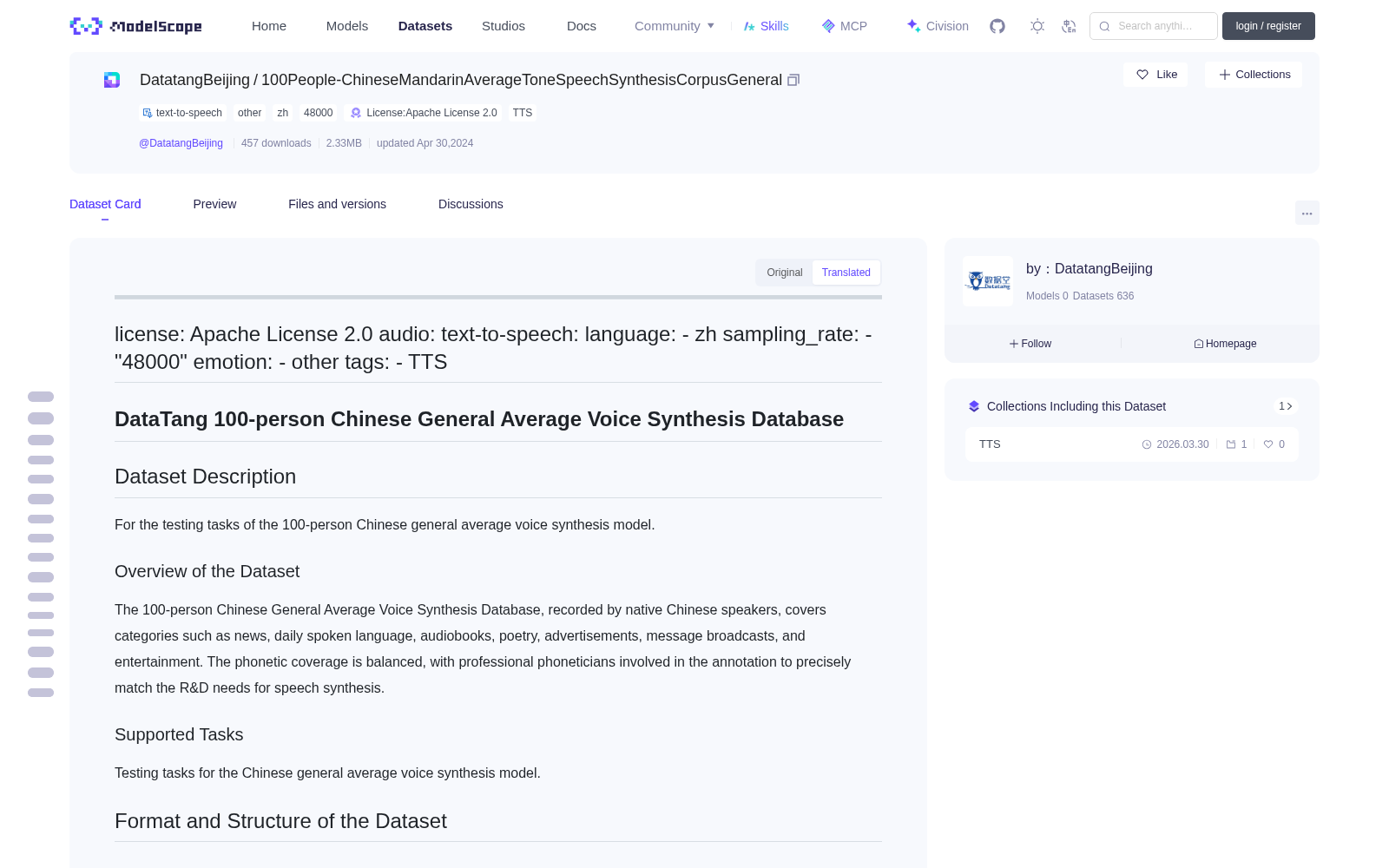Expand the collections list chevron showing 1
Viewport: 1389px width, 868px height.
[x=1286, y=406]
